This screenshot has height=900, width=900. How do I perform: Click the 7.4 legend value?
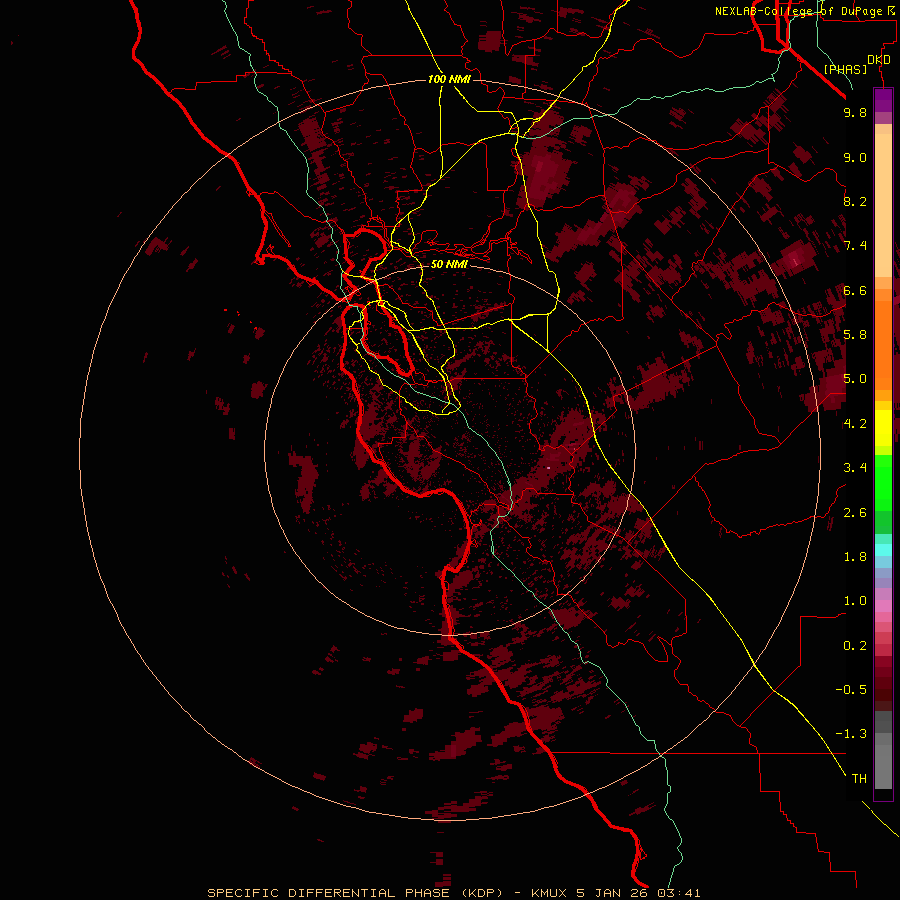855,246
